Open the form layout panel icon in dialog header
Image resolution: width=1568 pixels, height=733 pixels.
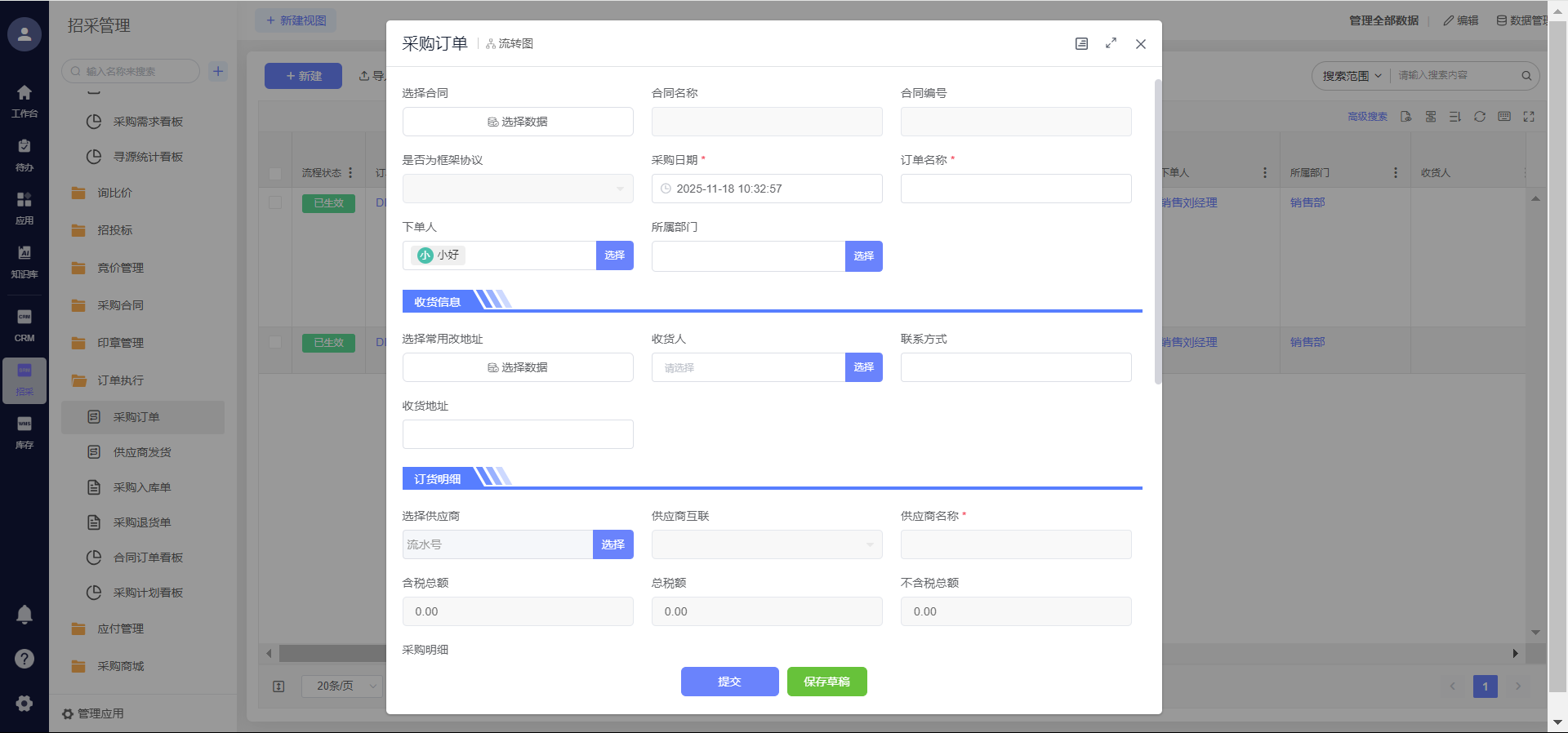[x=1081, y=44]
